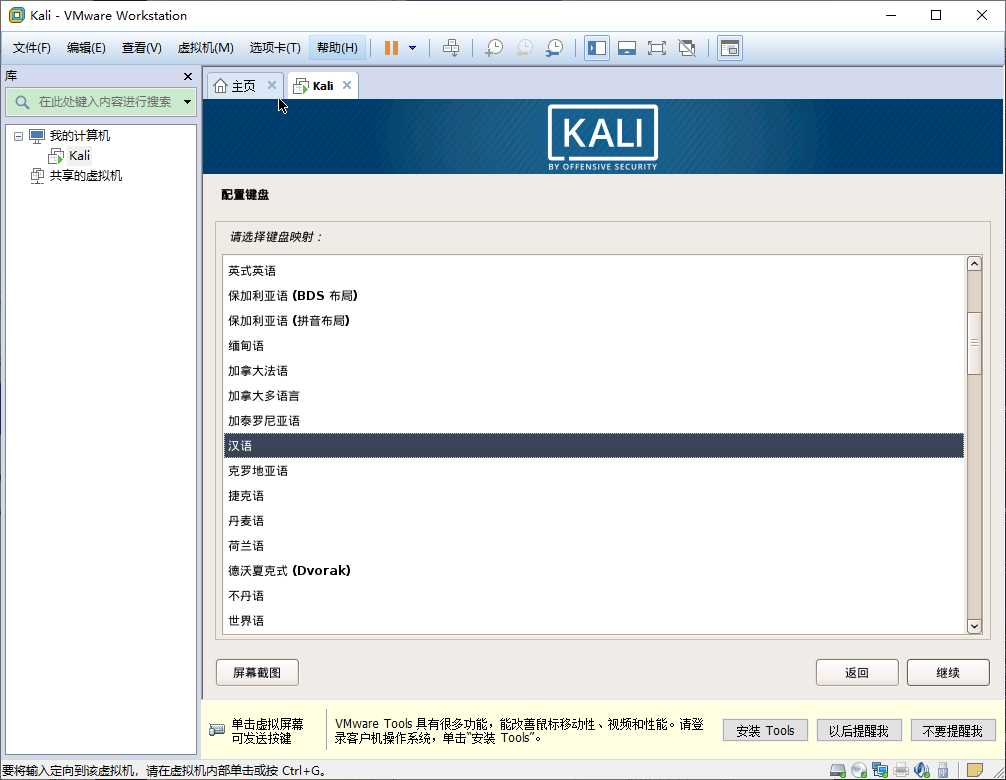
Task: Choose 丹麦语 keyboard layout
Action: tap(593, 521)
